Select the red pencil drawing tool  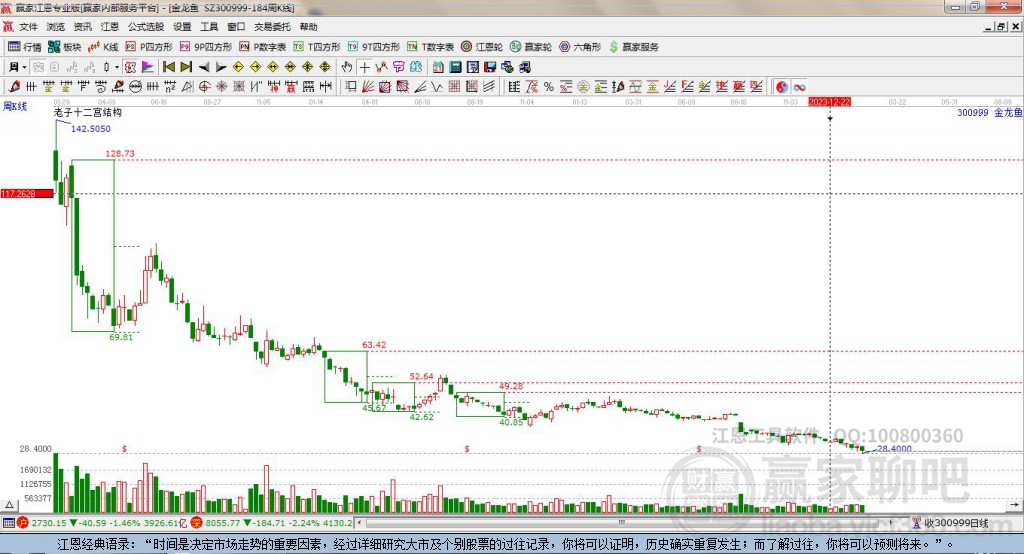point(14,86)
